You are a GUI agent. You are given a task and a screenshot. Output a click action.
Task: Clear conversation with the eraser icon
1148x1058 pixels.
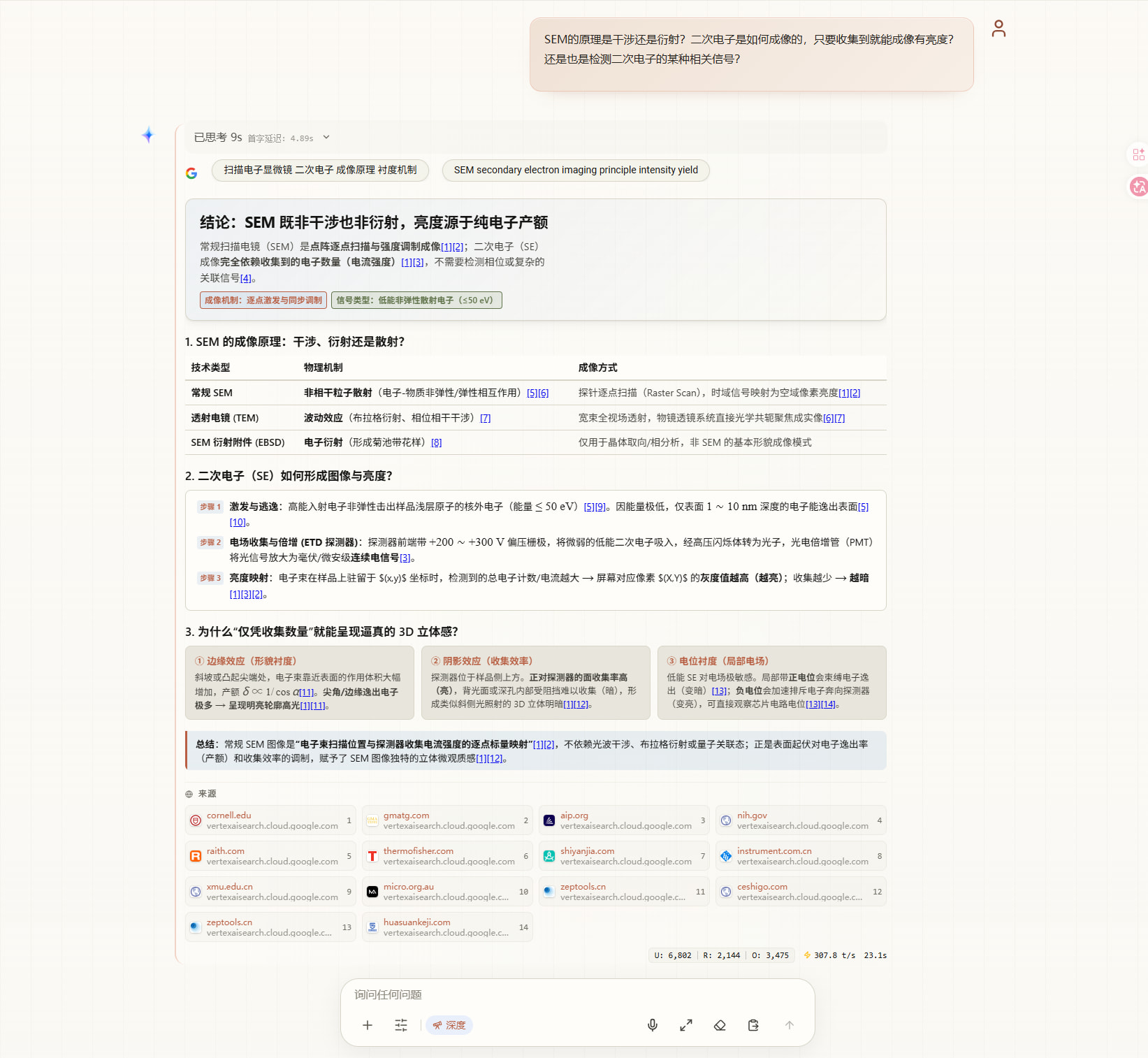(720, 1025)
